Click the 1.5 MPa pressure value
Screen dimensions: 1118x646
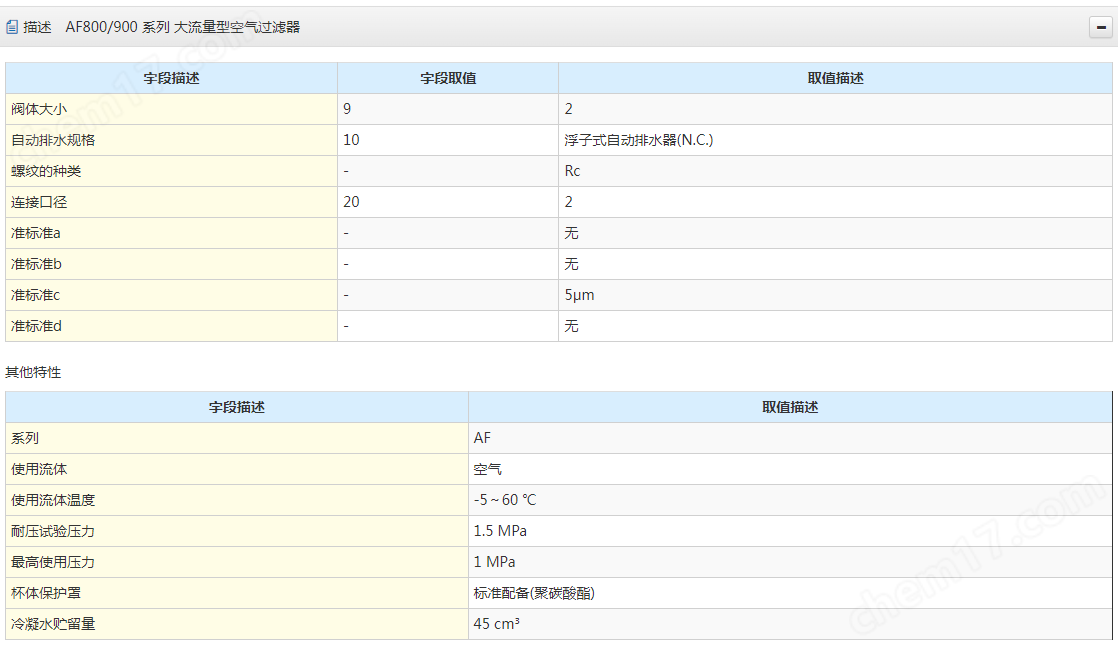pos(500,530)
